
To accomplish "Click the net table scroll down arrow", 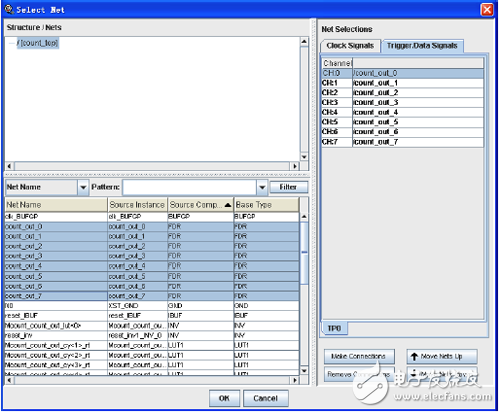I will point(304,370).
